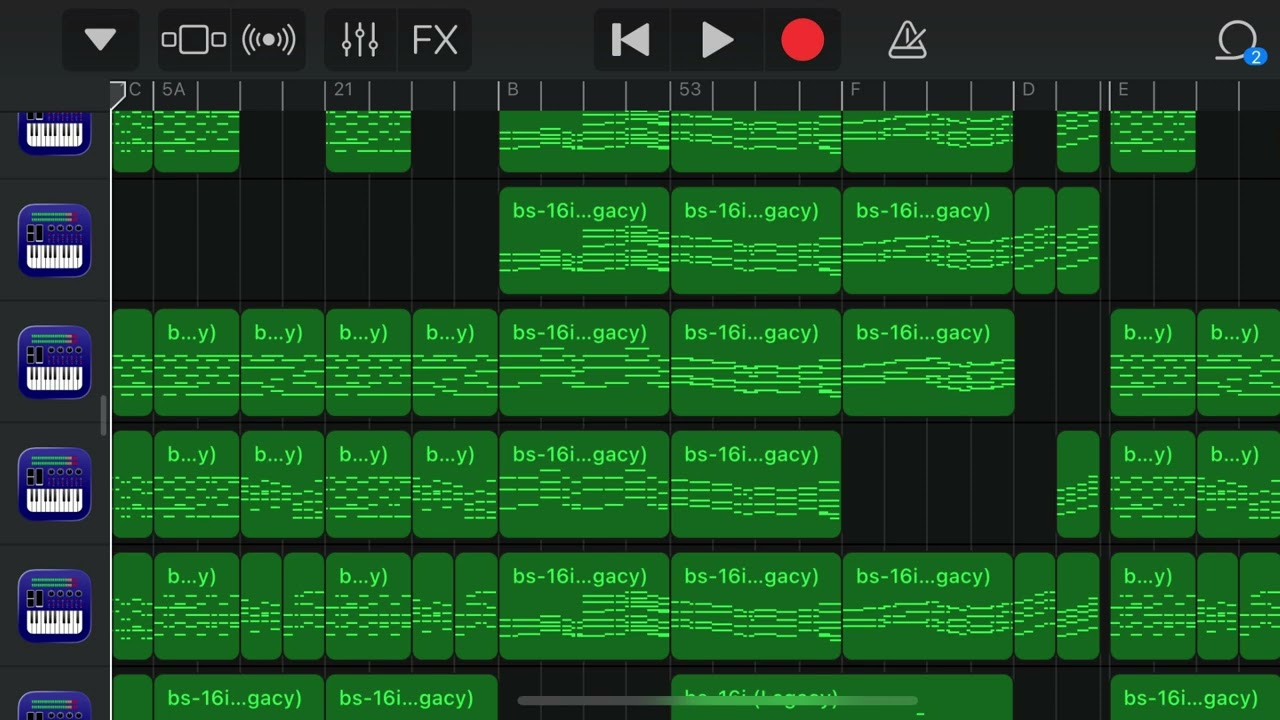Select third track's bs-16i region under marker F

tap(928, 362)
